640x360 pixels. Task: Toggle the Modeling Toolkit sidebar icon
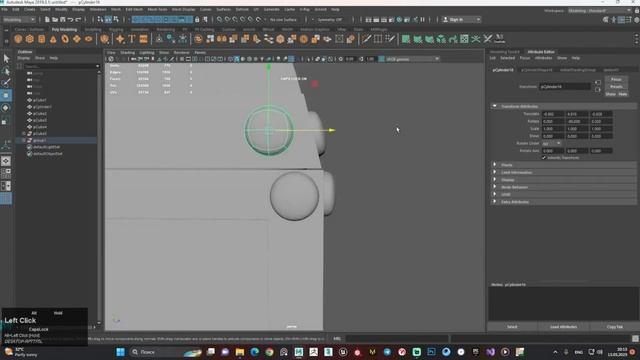click(606, 20)
